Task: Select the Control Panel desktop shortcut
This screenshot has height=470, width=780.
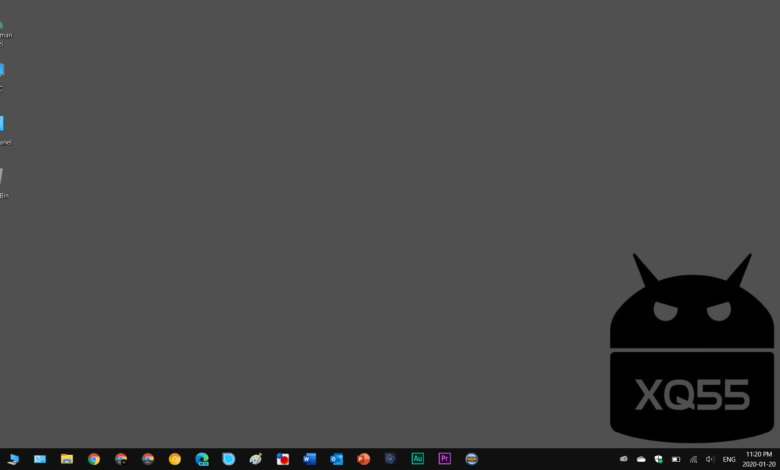Action: pos(3,128)
